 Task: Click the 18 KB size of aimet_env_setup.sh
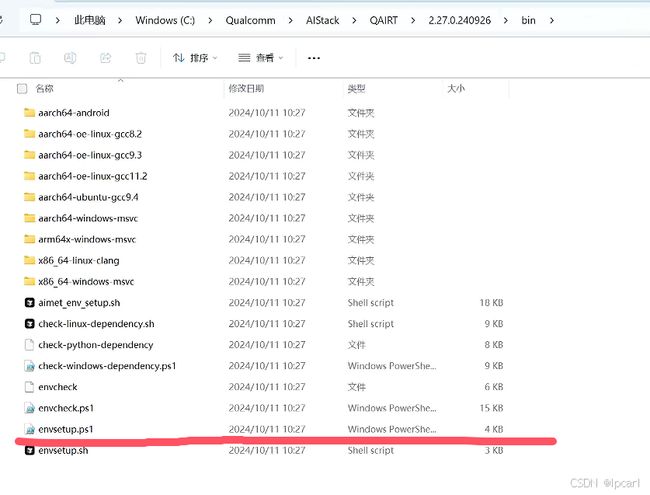tap(491, 303)
